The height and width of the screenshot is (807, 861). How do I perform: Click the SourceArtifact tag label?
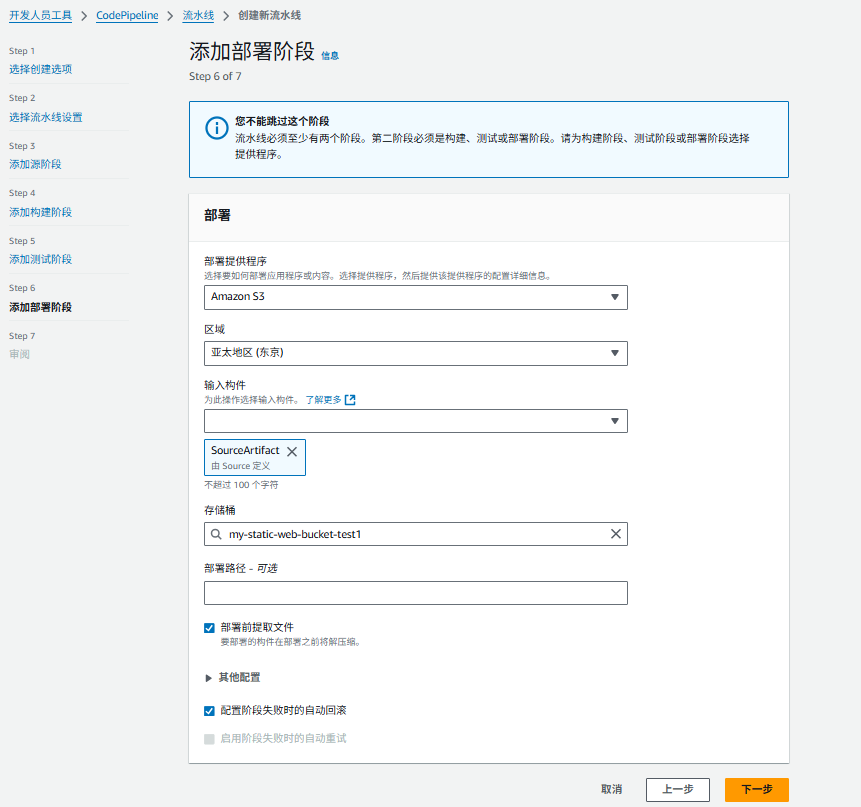coord(245,451)
